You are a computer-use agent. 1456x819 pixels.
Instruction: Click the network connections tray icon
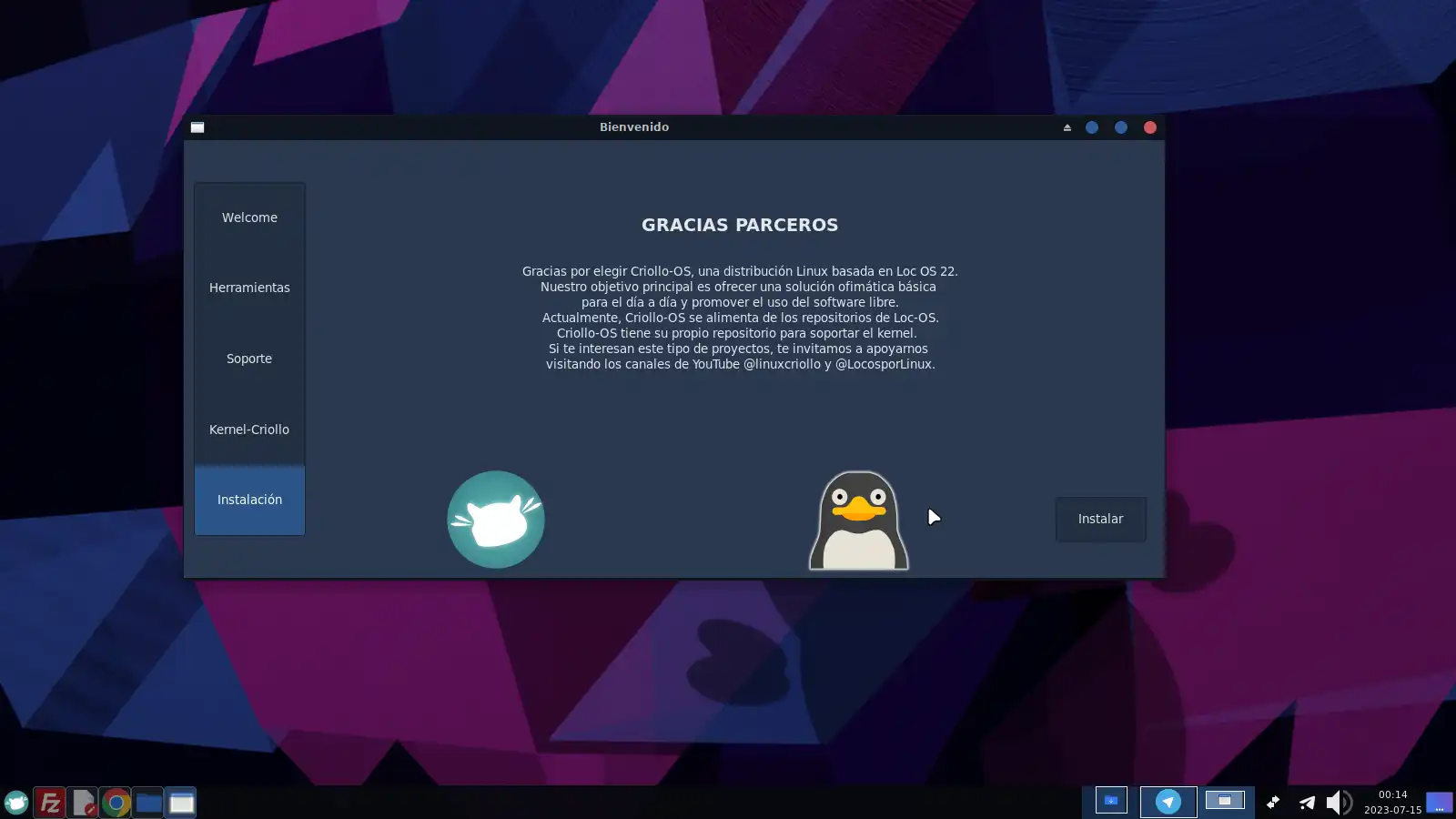click(x=1273, y=802)
